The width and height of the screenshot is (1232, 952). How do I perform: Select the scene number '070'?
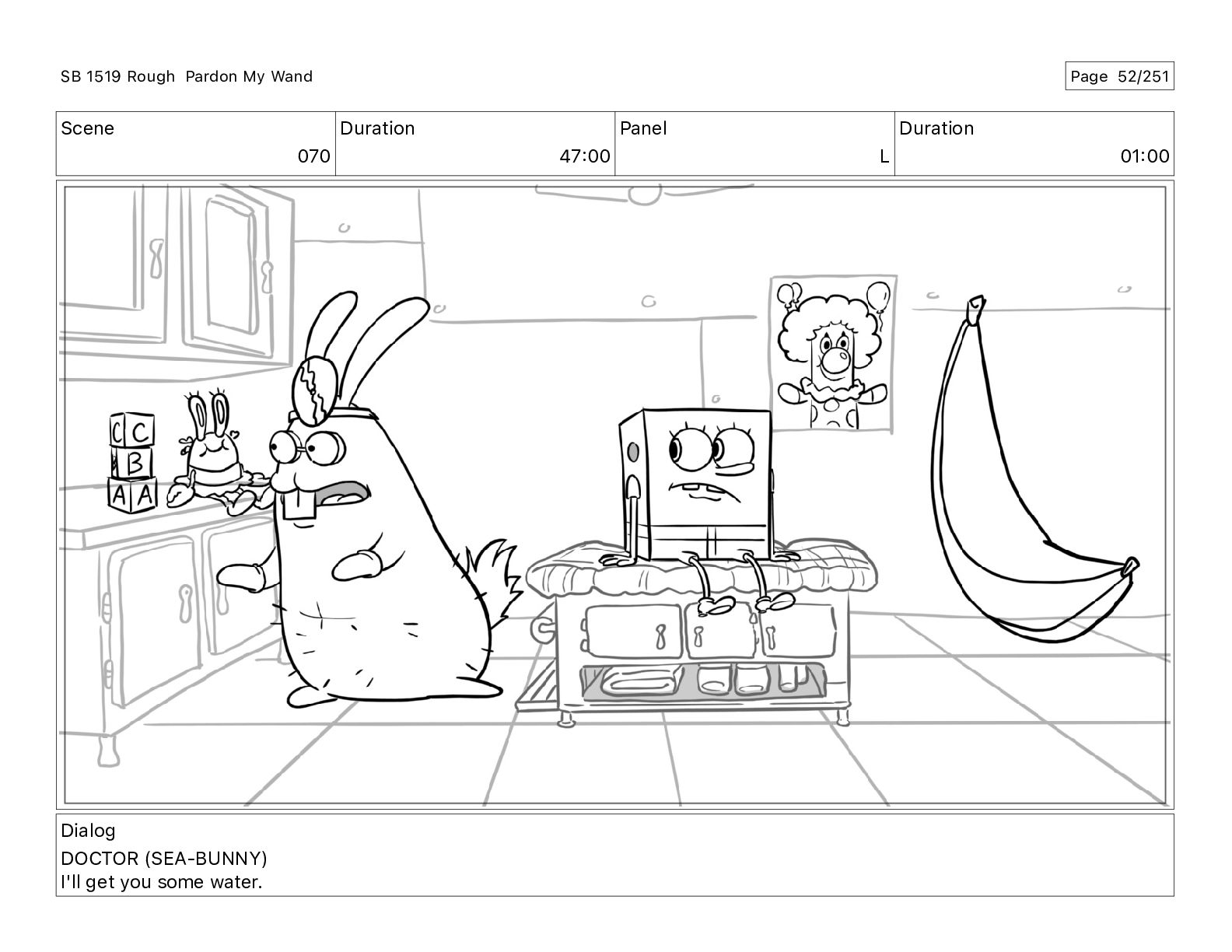pyautogui.click(x=314, y=156)
